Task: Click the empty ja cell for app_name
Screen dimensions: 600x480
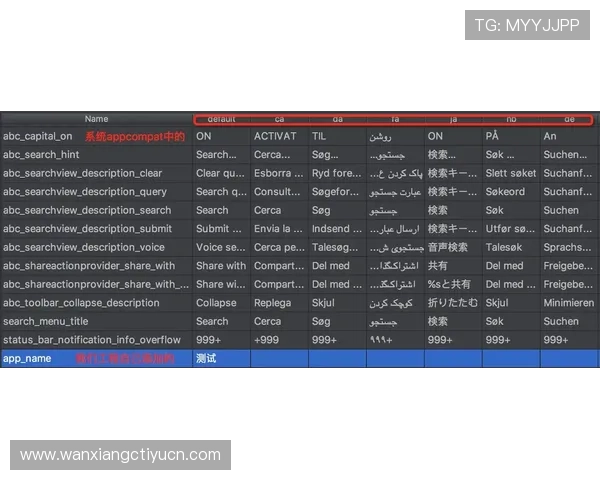Action: click(453, 358)
